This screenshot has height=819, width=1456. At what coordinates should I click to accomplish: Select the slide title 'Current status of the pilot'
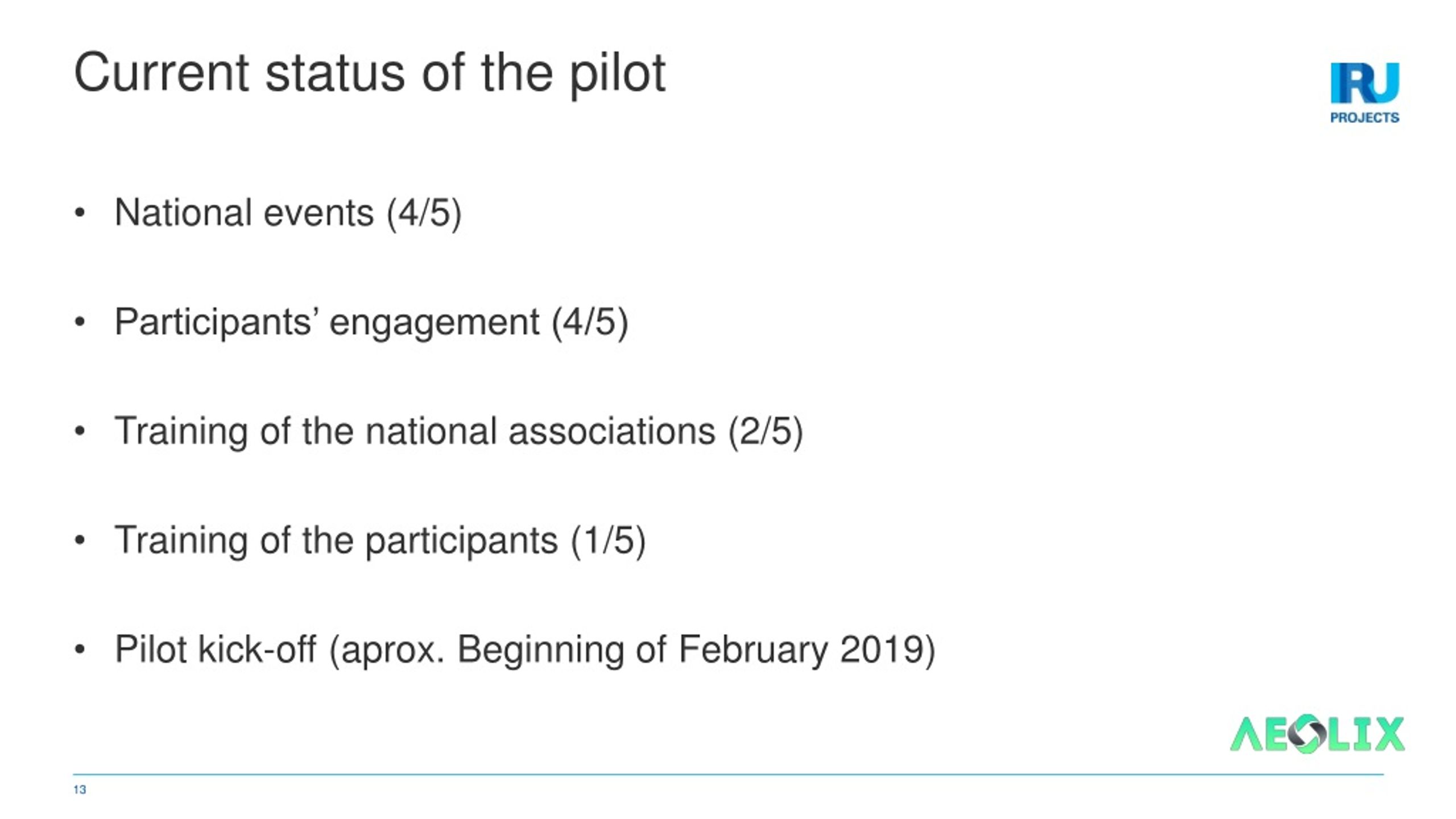point(370,74)
